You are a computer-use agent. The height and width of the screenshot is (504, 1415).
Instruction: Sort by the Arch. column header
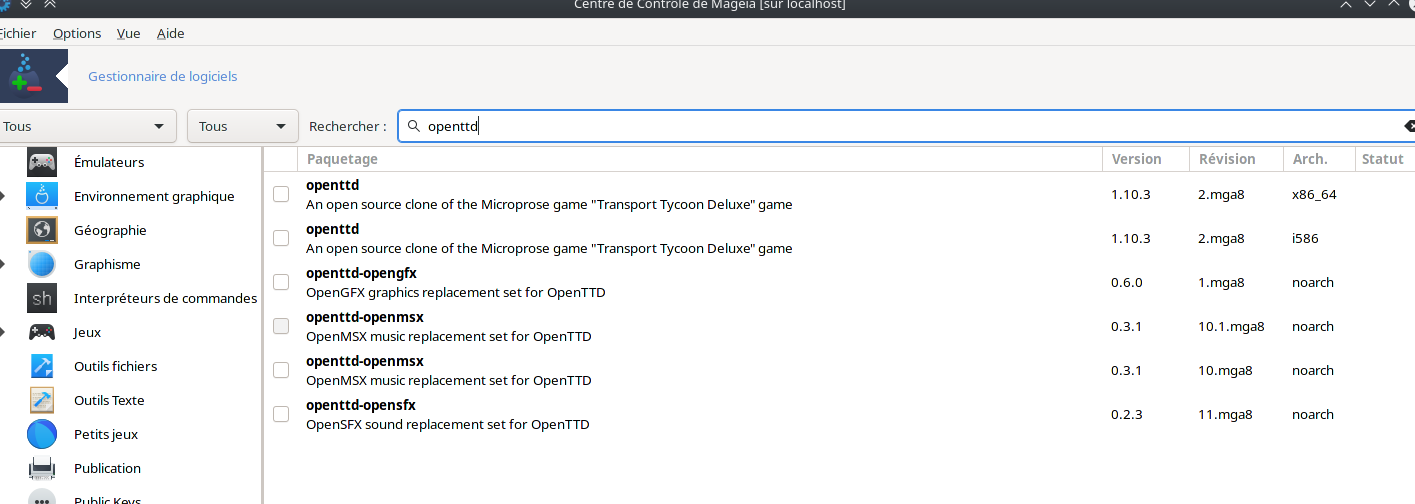point(1319,159)
